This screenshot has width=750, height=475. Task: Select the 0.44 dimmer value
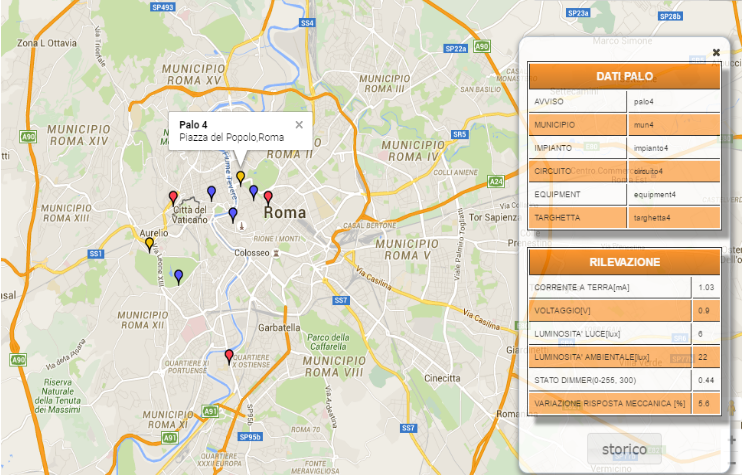(706, 380)
